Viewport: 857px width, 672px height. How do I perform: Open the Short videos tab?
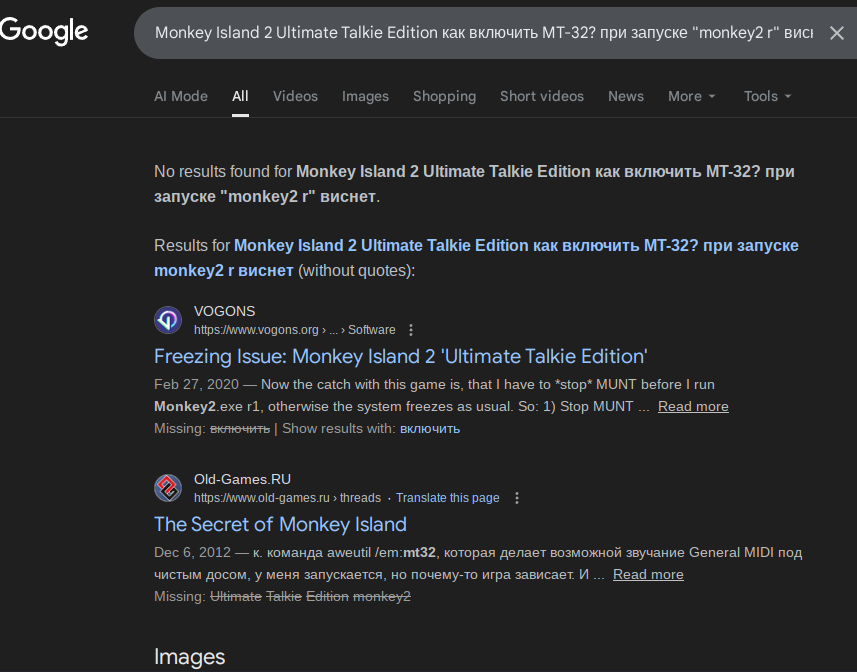[542, 96]
